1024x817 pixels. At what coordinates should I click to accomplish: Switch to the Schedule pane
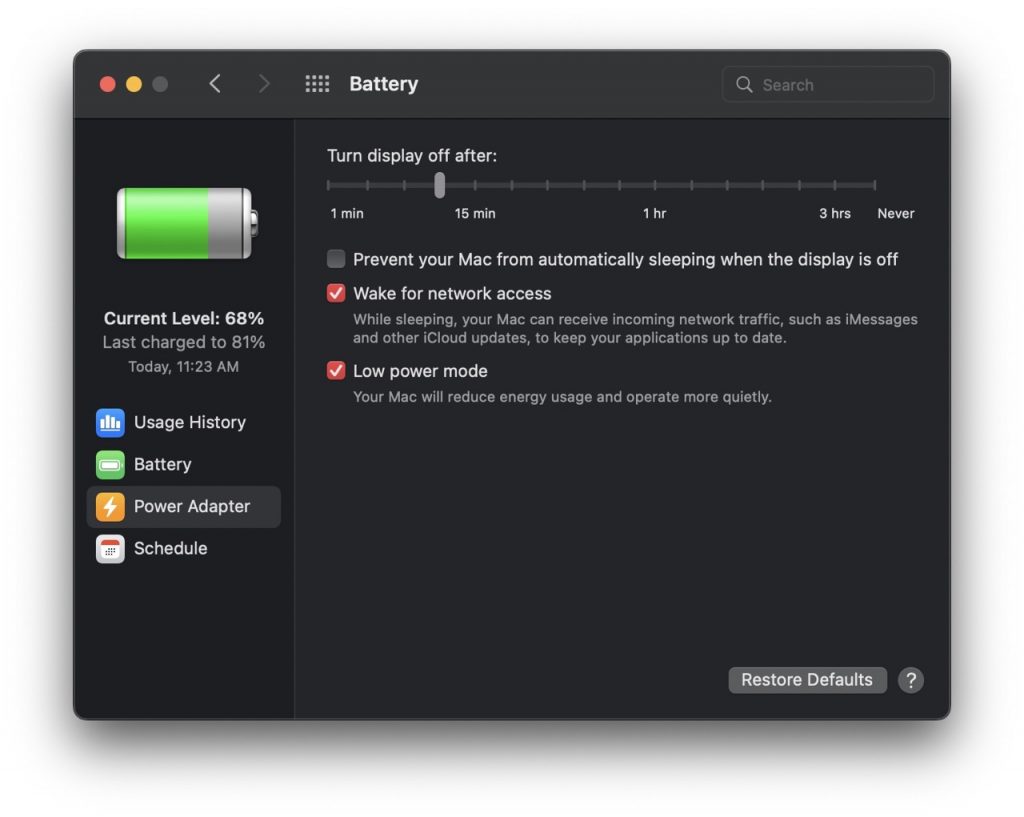click(171, 548)
